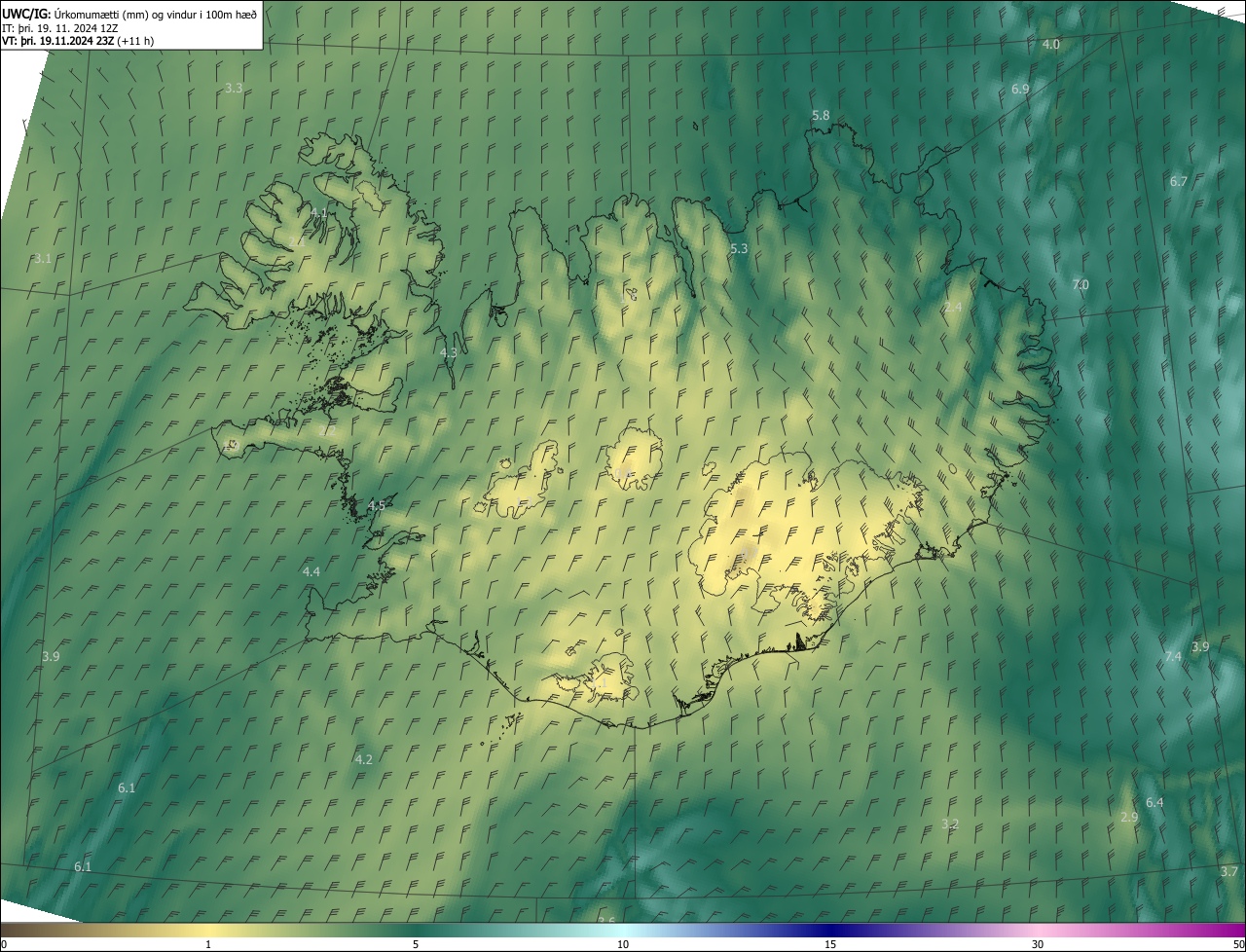Click the 7.0 value label on the map
The image size is (1246, 952).
coord(1081,285)
